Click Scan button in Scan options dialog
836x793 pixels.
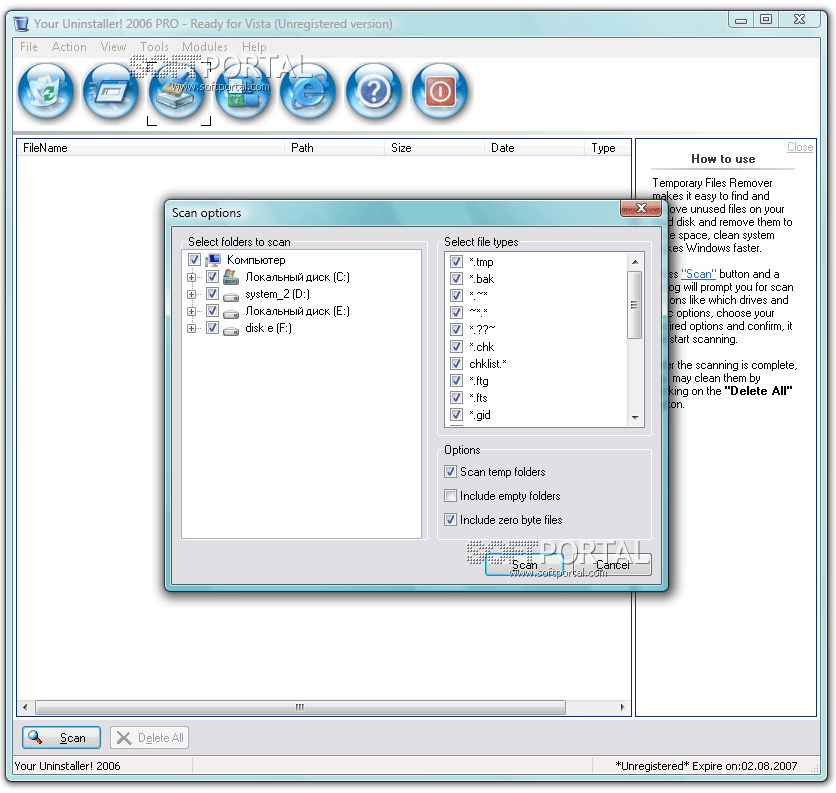point(524,565)
